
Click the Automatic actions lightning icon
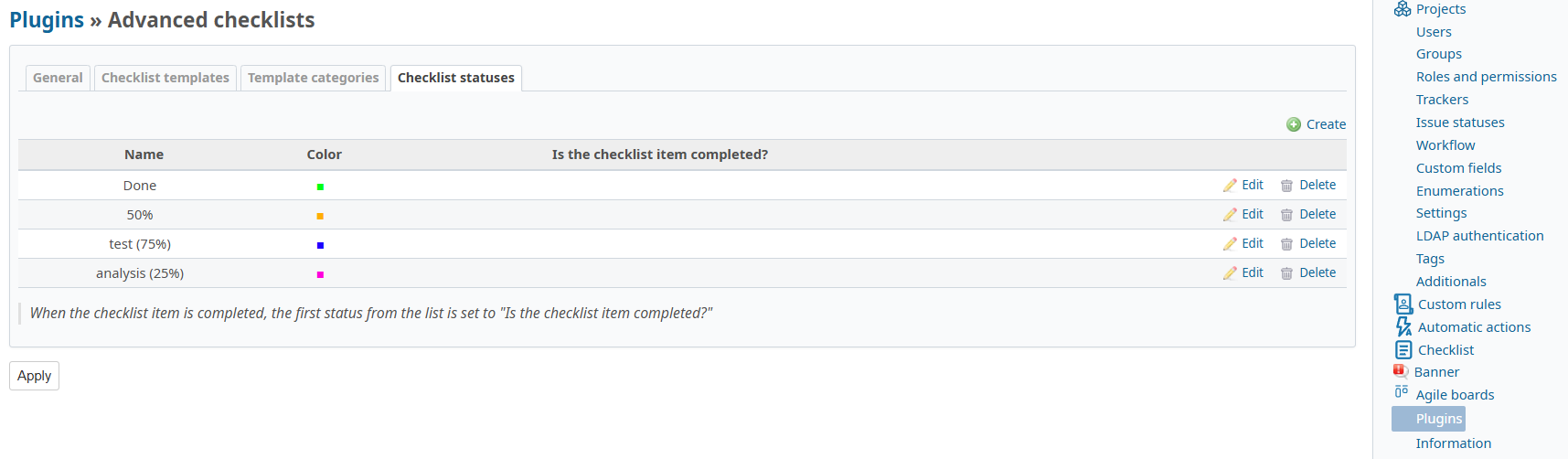[x=1403, y=326]
